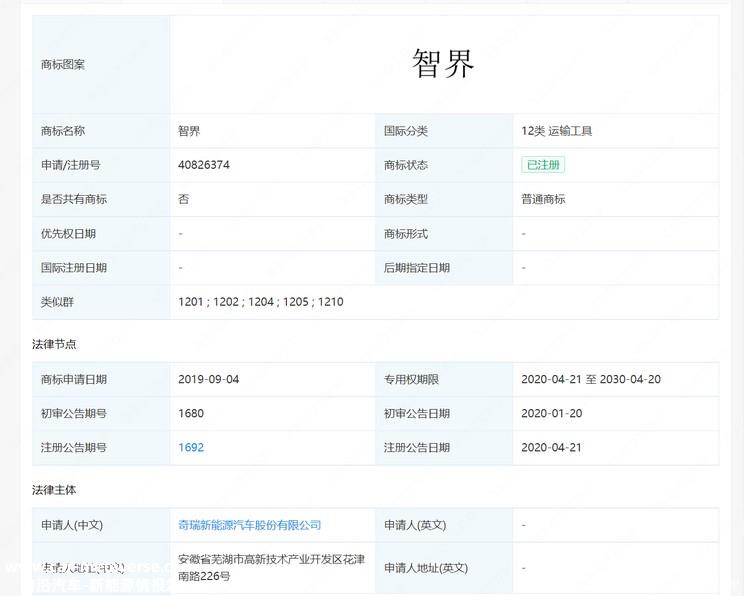Select registration announcement date 2020-04-21

point(551,447)
